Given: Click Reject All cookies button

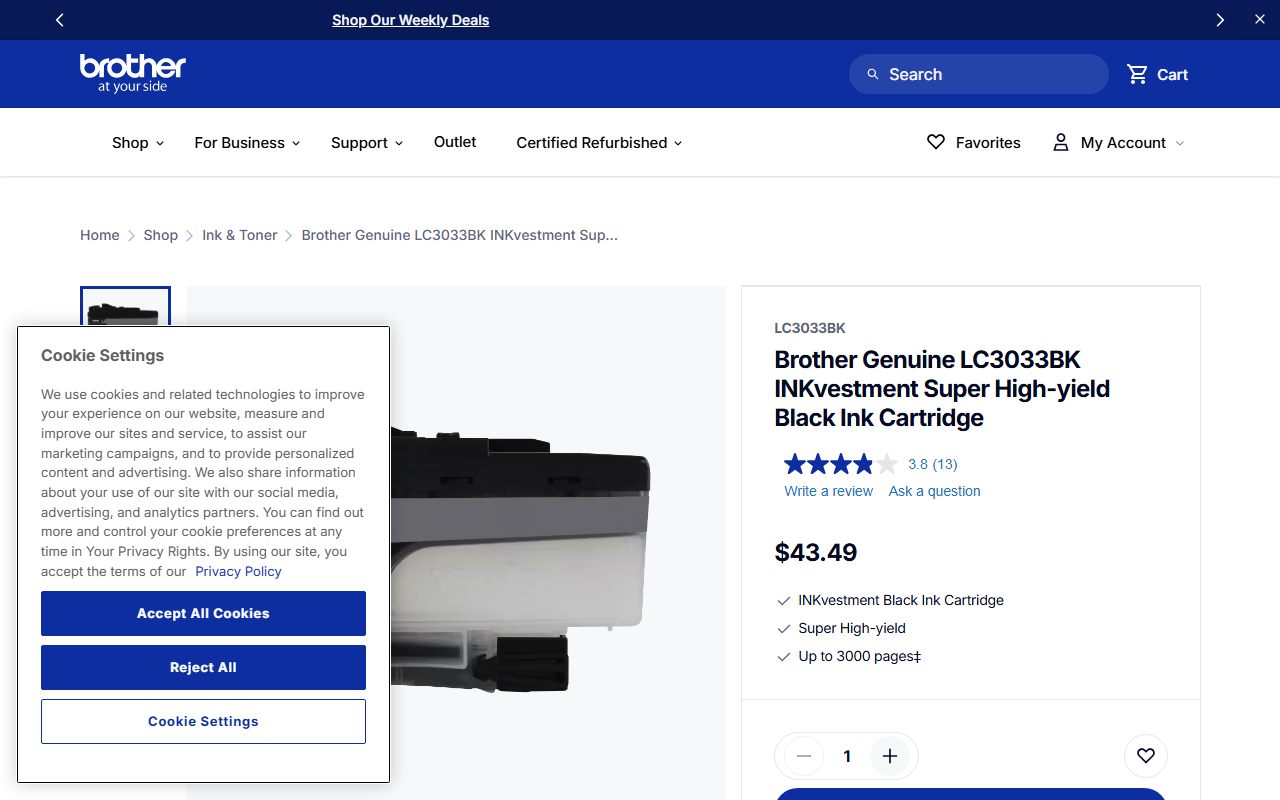Looking at the screenshot, I should click(203, 667).
